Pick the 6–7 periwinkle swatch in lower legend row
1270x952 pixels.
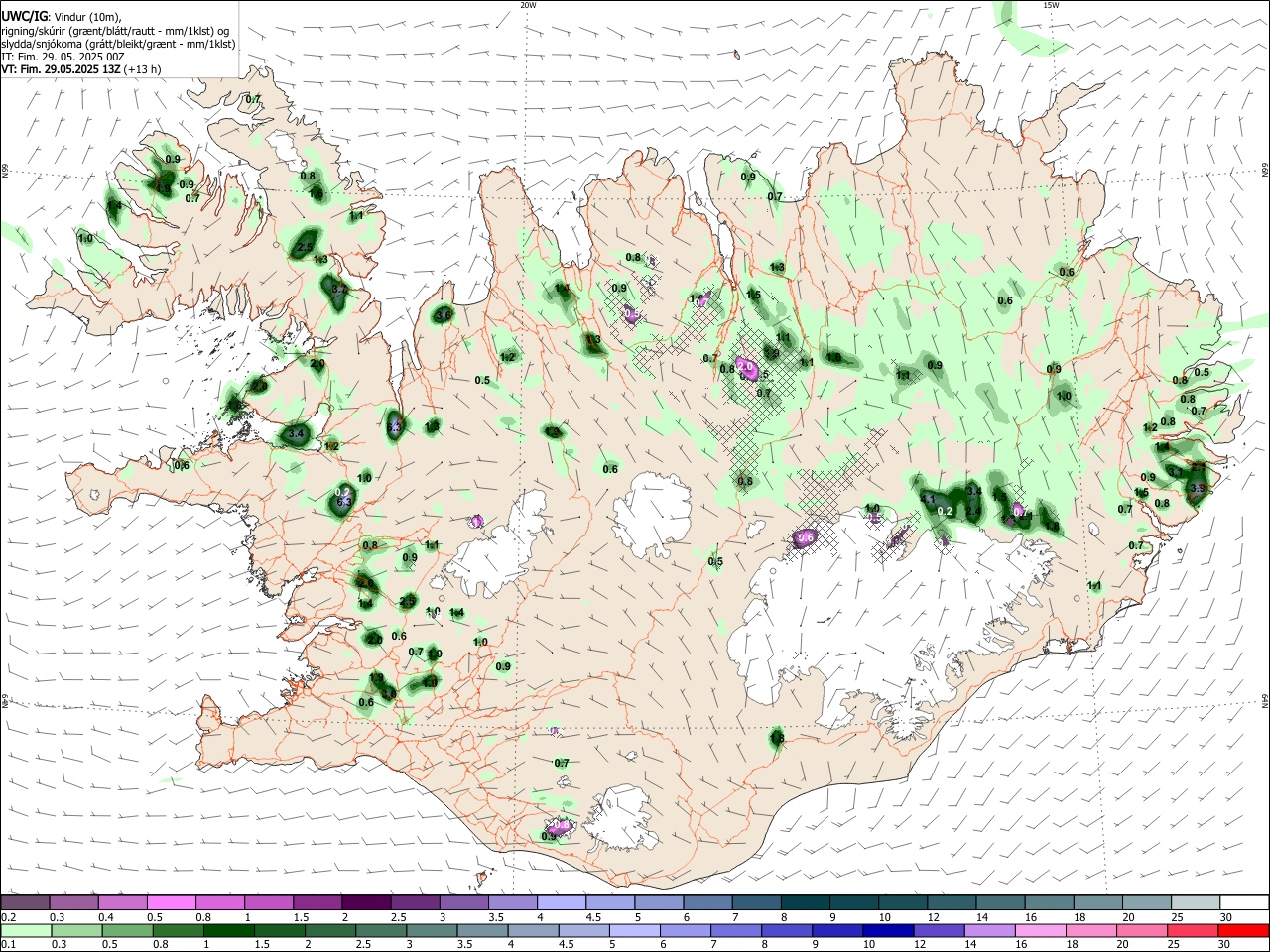(685, 930)
